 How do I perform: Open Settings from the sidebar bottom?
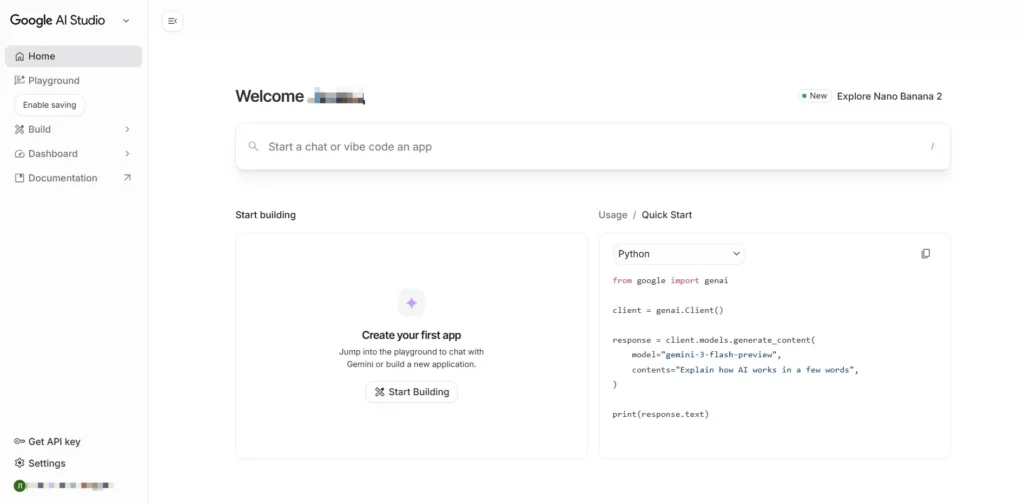pos(47,463)
